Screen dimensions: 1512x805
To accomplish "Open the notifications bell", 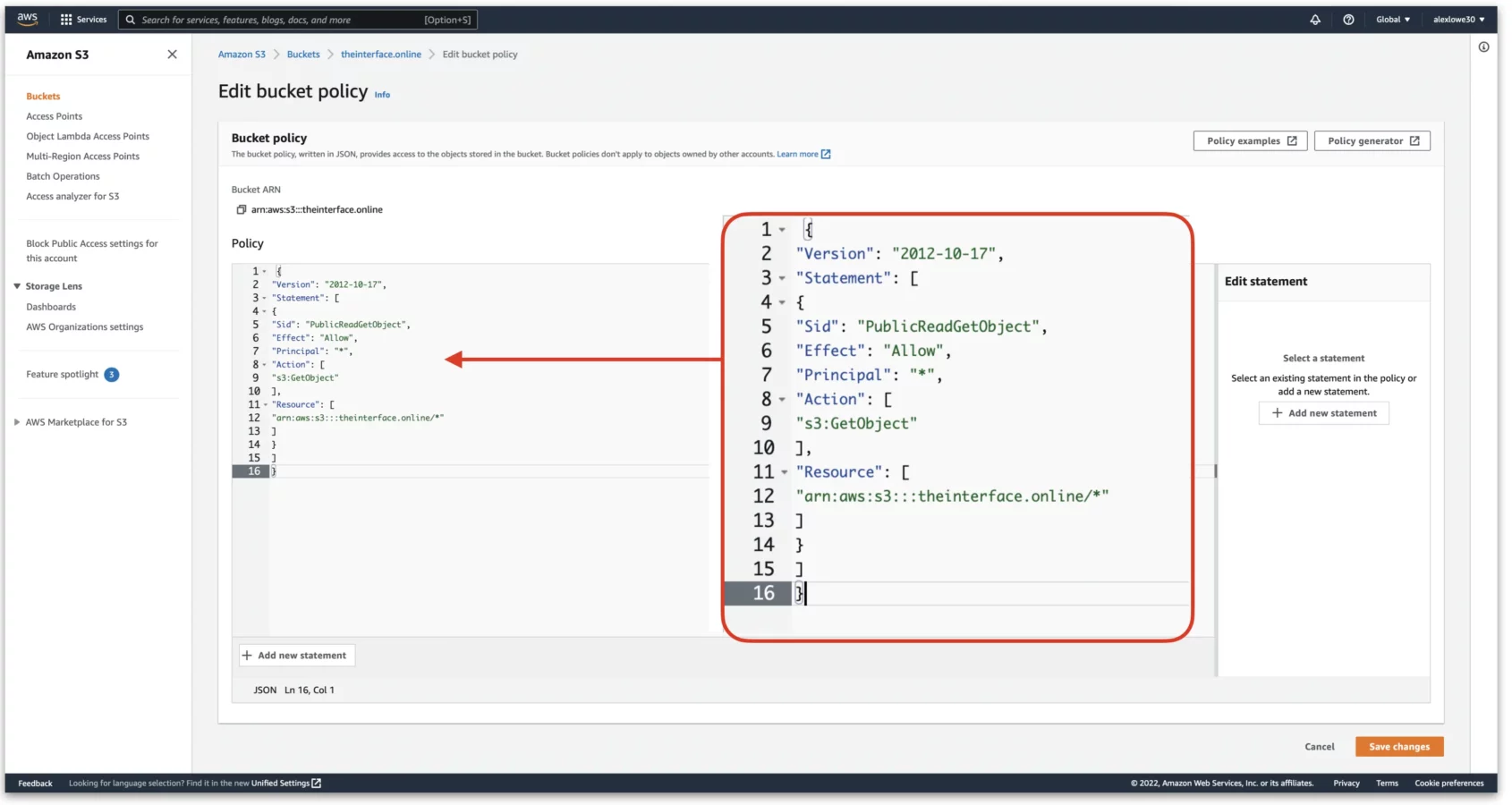I will pos(1315,20).
